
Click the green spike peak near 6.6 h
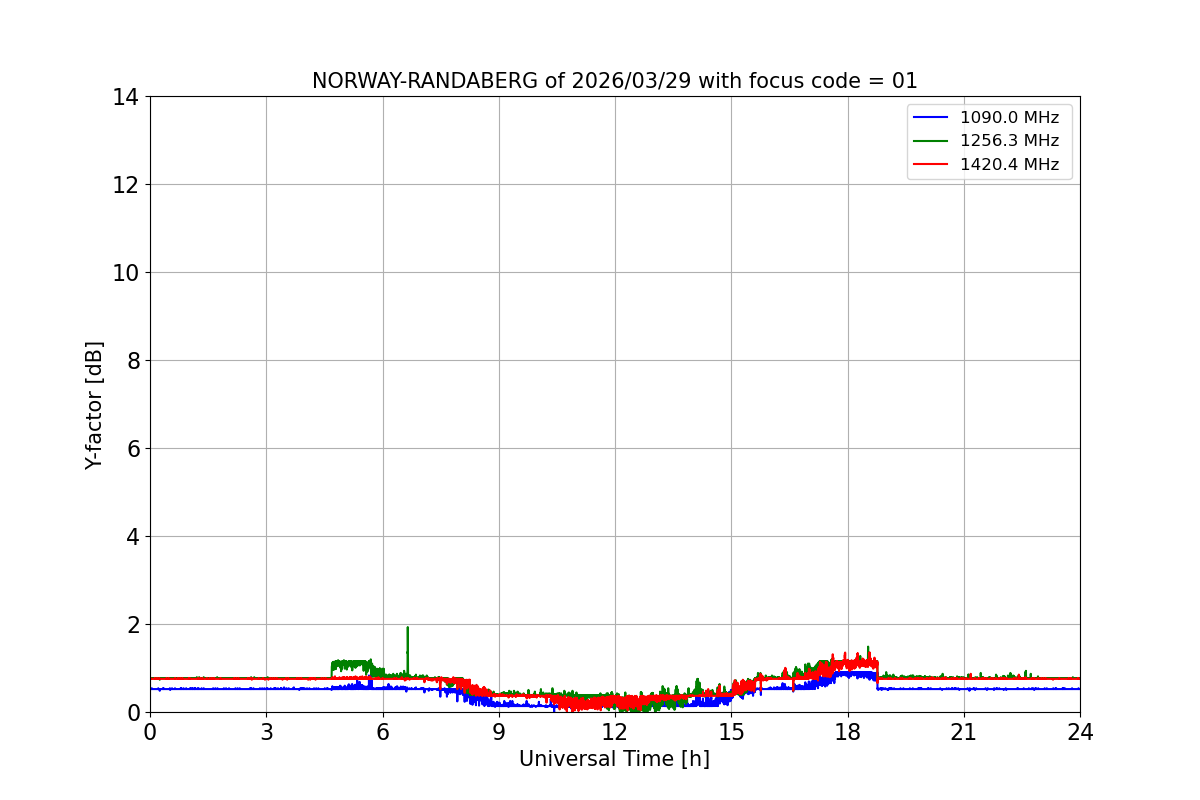407,629
